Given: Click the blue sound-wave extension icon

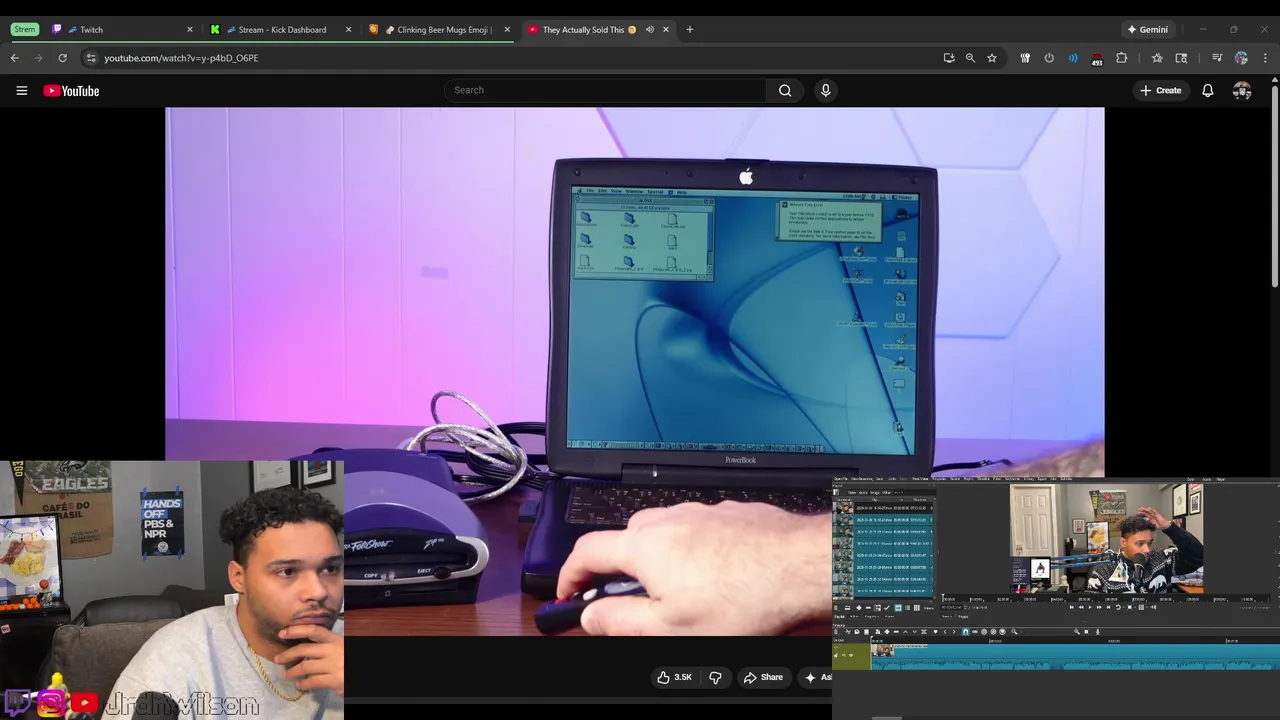Looking at the screenshot, I should pyautogui.click(x=1073, y=58).
